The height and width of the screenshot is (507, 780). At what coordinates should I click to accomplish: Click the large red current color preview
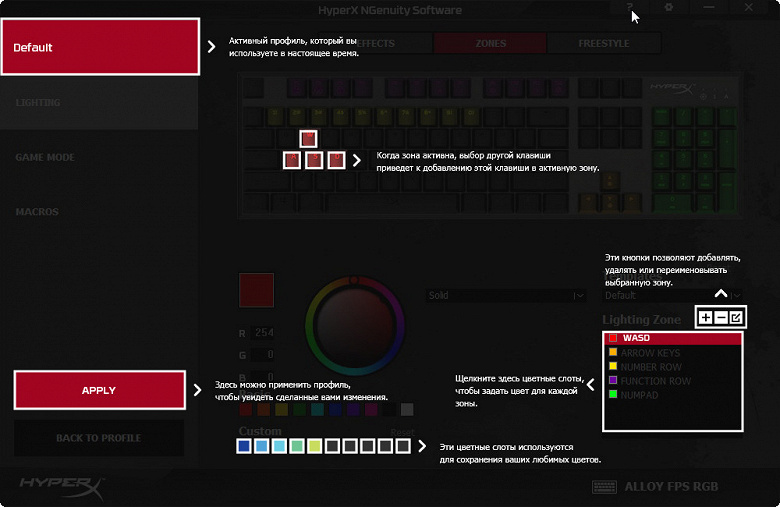(x=256, y=290)
